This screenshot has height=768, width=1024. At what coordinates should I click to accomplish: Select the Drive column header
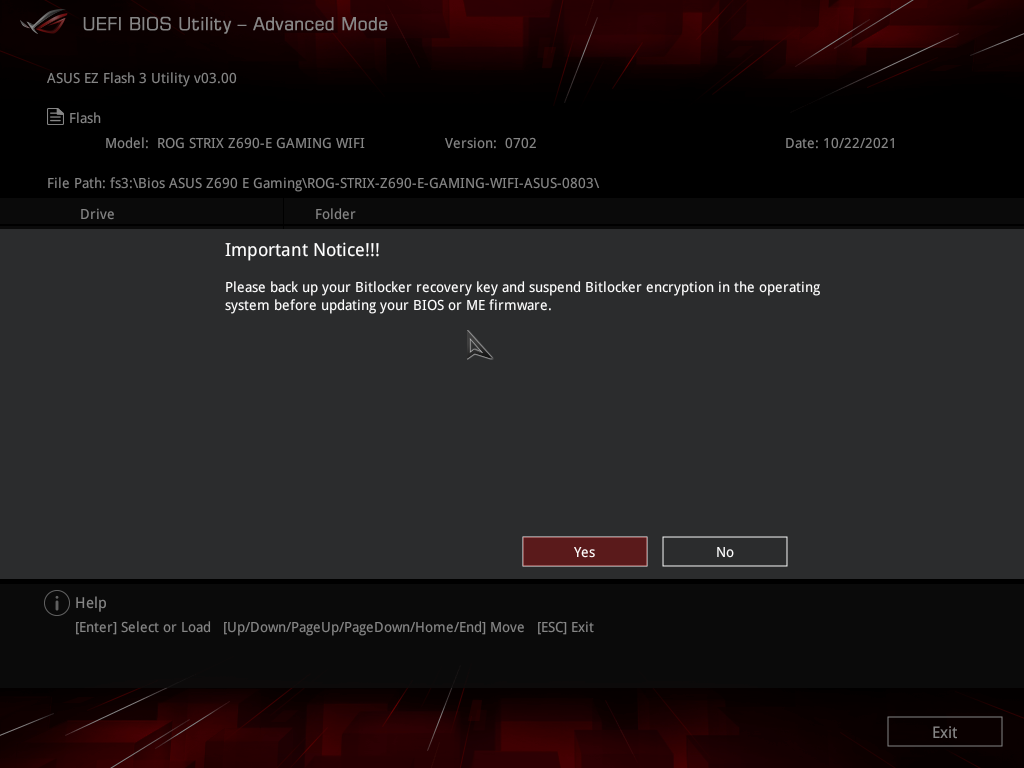tap(97, 214)
